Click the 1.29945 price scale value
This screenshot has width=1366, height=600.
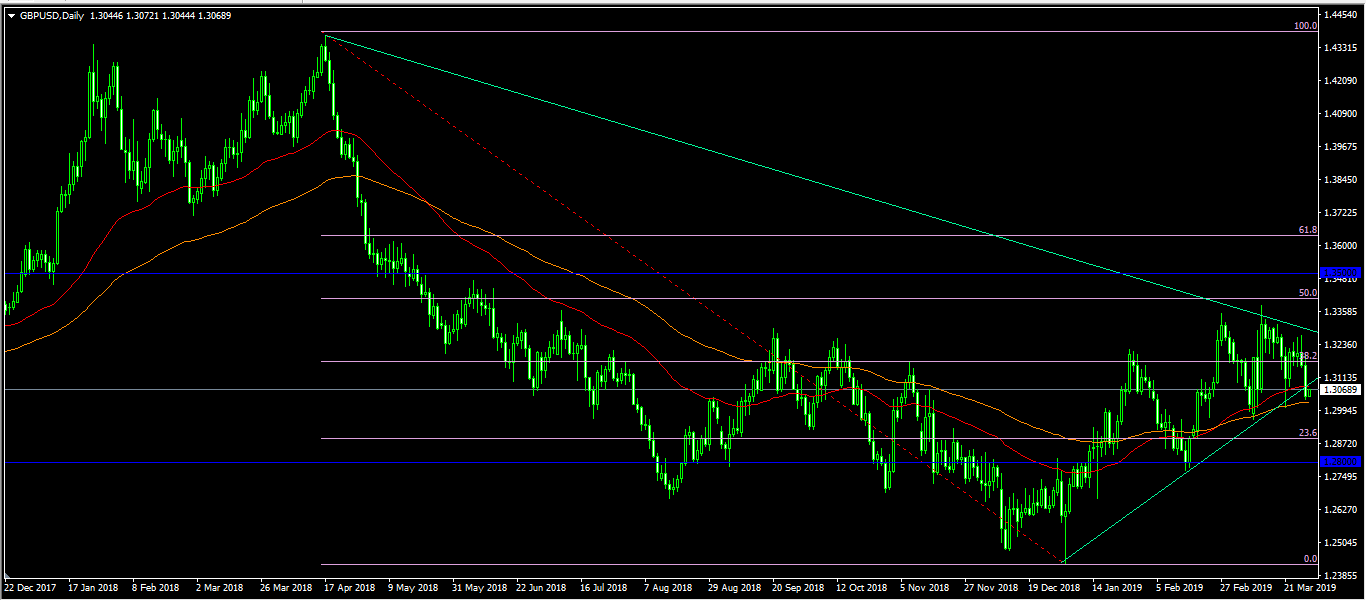(x=1342, y=411)
